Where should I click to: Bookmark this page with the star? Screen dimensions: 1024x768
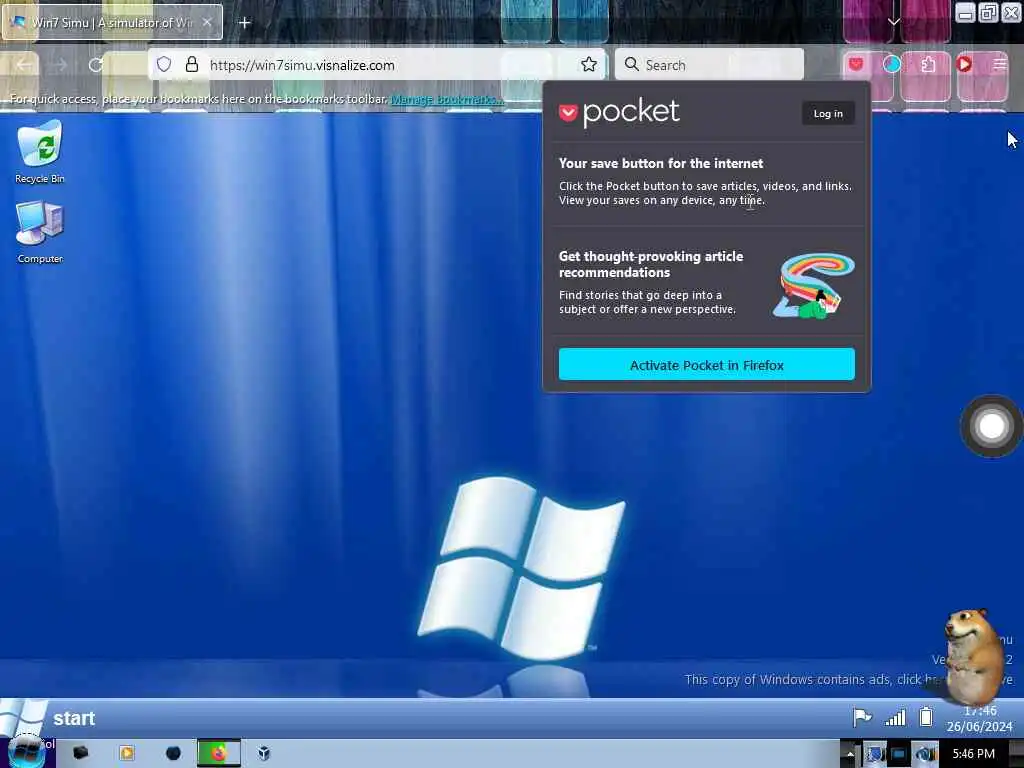coord(588,64)
